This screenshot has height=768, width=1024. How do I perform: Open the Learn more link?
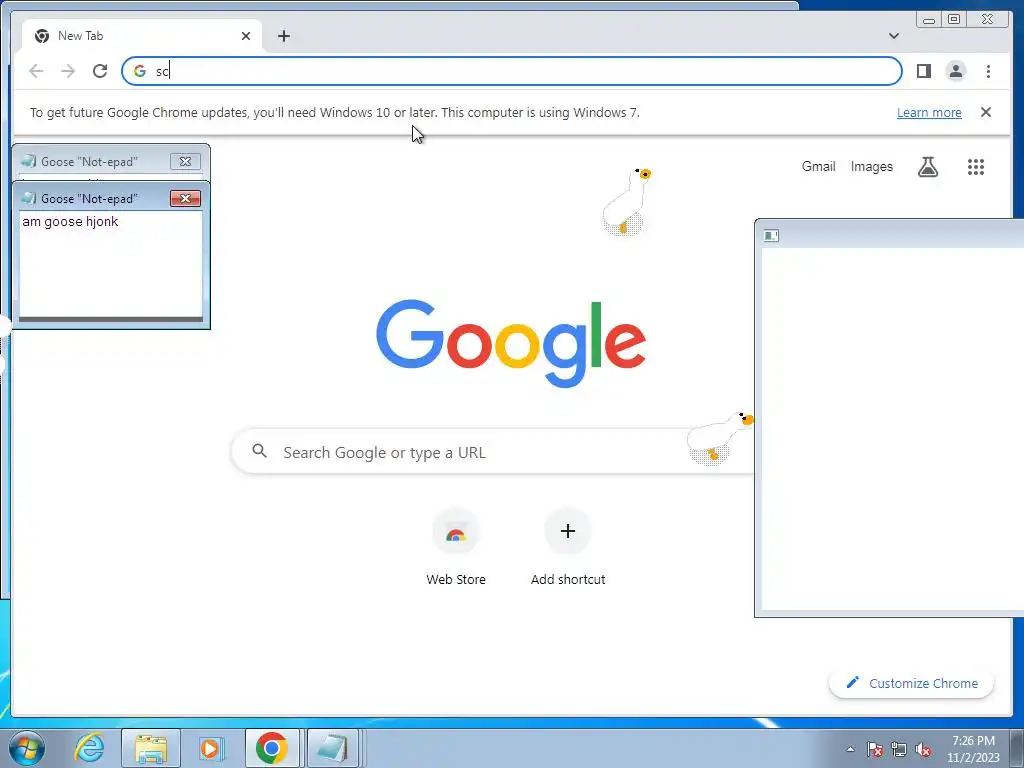[929, 112]
